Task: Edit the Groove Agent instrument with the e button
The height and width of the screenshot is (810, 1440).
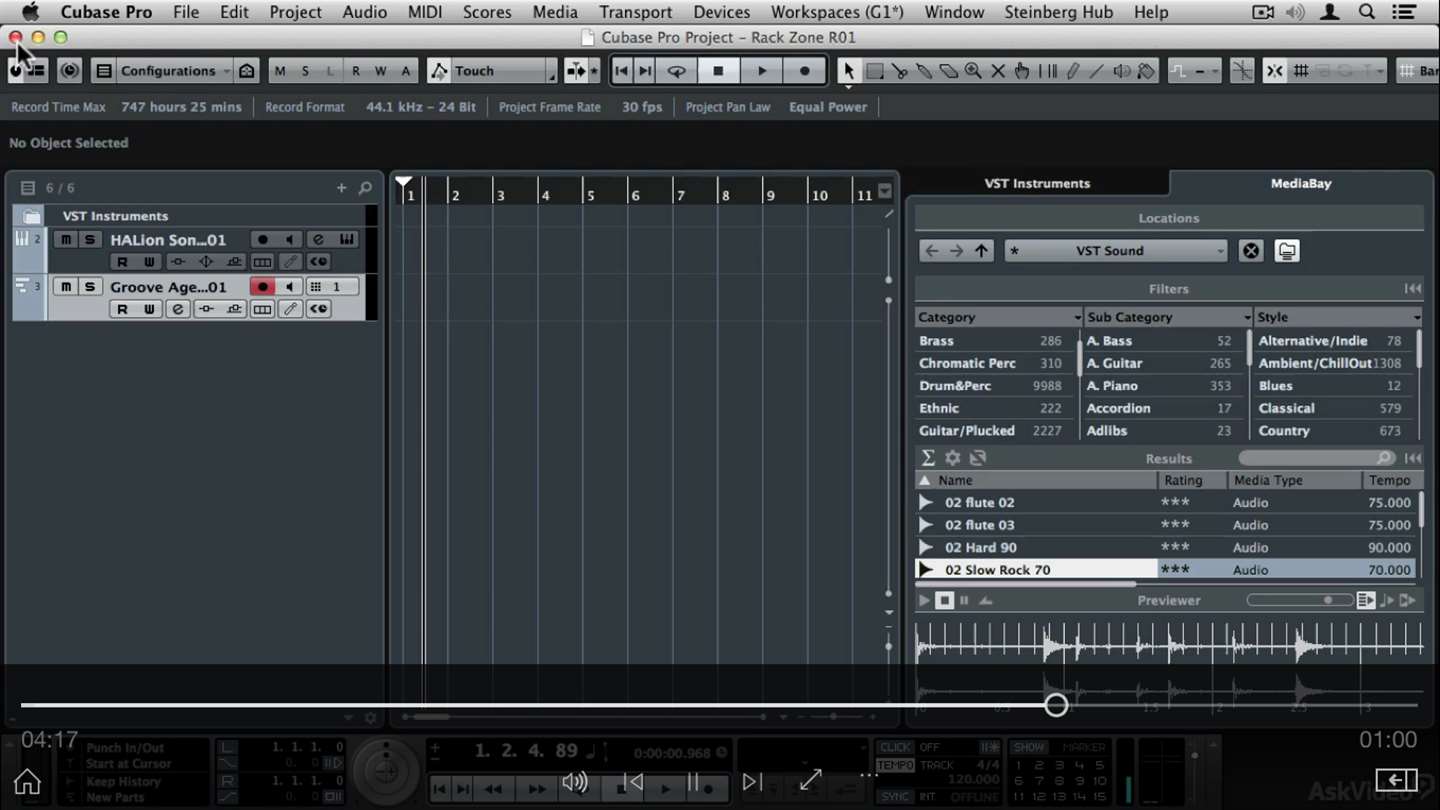Action: click(x=177, y=310)
